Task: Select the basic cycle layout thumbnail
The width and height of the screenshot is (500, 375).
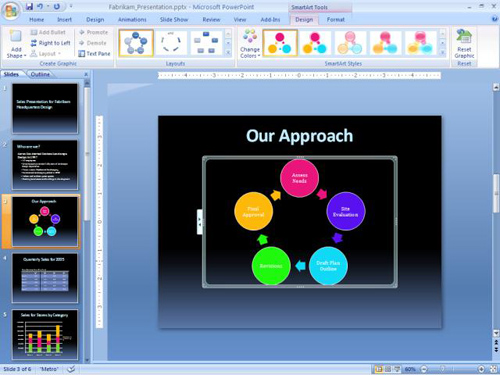Action: click(136, 43)
